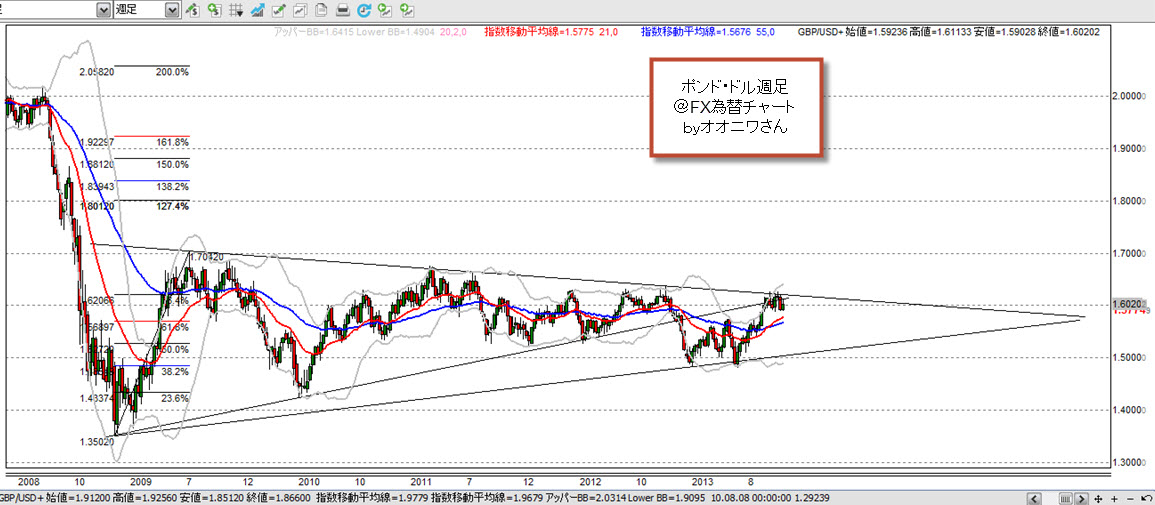Click the detach chart window icon
The width and height of the screenshot is (1155, 505).
(300, 10)
